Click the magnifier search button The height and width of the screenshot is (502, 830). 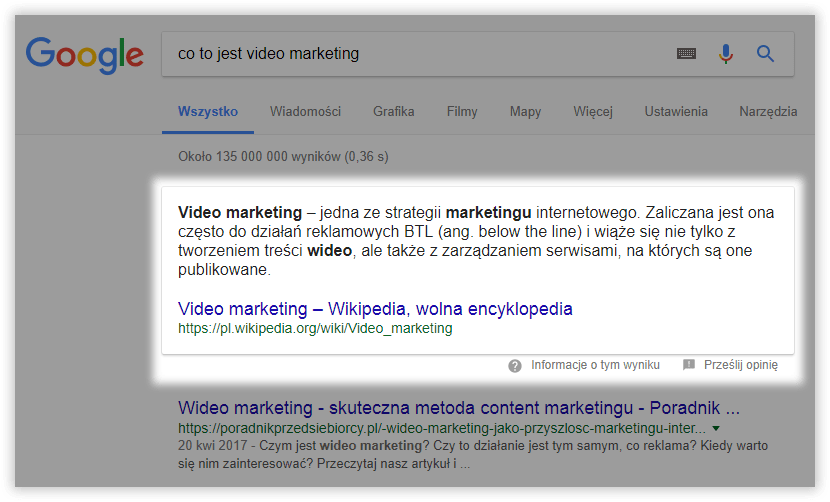765,53
